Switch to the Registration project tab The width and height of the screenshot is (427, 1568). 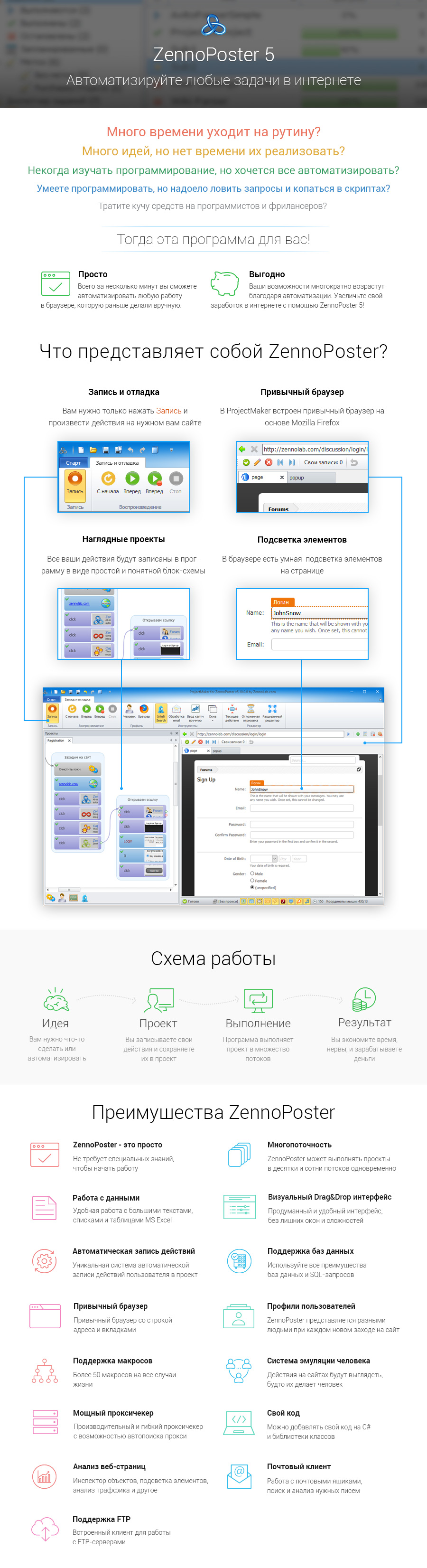pyautogui.click(x=56, y=741)
